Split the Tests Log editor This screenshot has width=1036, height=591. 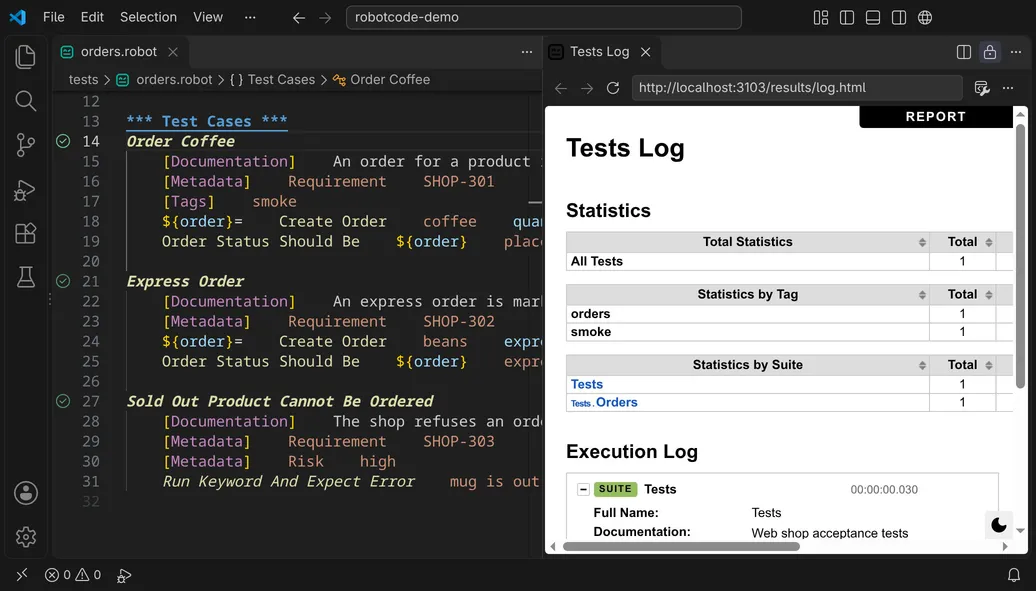click(x=964, y=52)
